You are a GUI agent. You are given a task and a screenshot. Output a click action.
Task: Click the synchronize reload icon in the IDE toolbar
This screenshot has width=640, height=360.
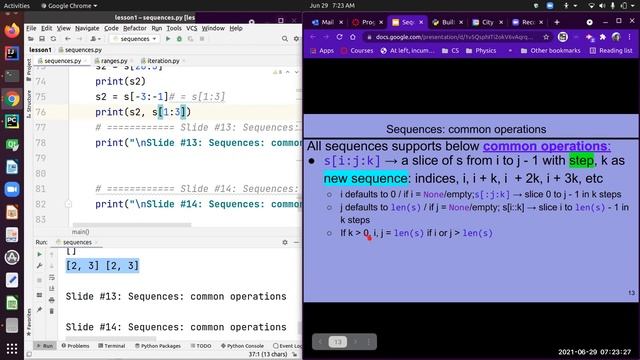click(53, 39)
